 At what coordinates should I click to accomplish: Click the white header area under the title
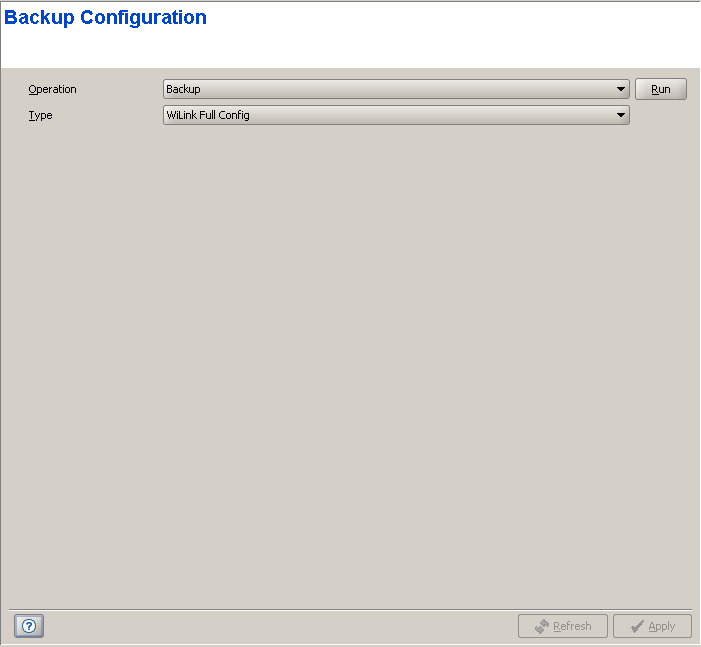(350, 48)
